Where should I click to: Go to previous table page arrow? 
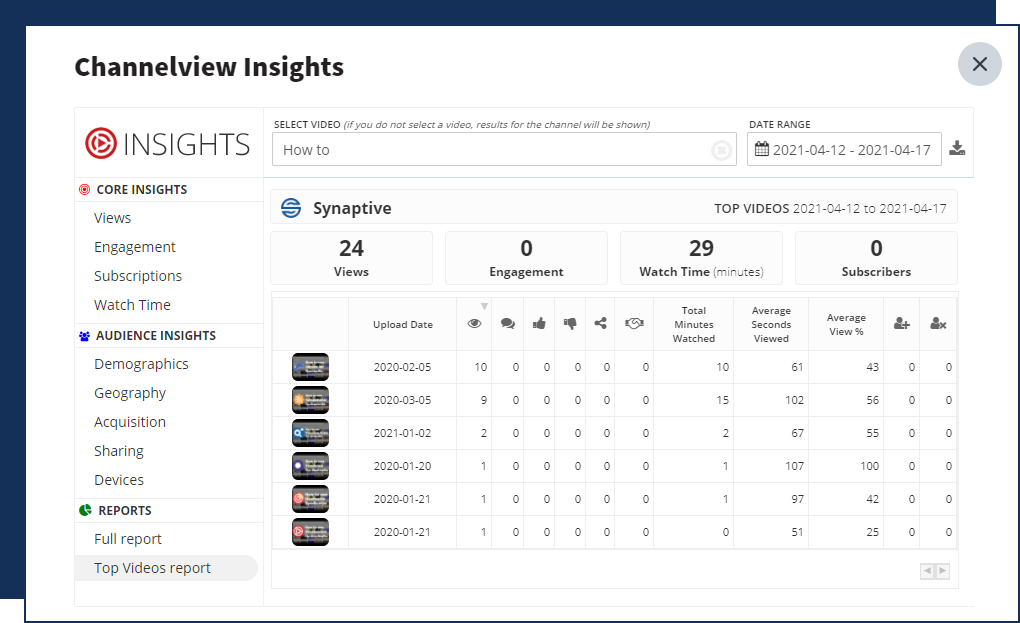(928, 571)
